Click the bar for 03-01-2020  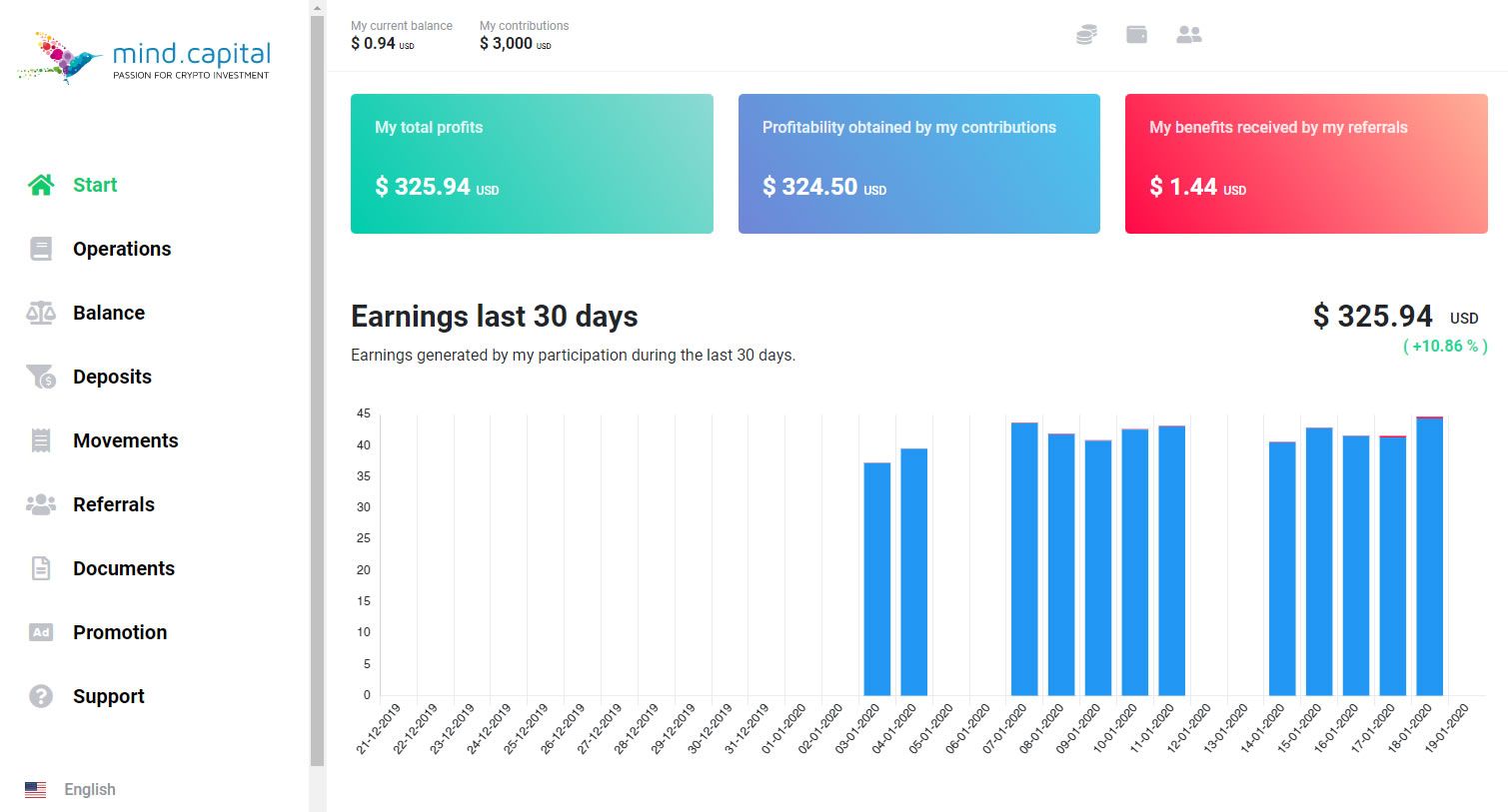[877, 579]
